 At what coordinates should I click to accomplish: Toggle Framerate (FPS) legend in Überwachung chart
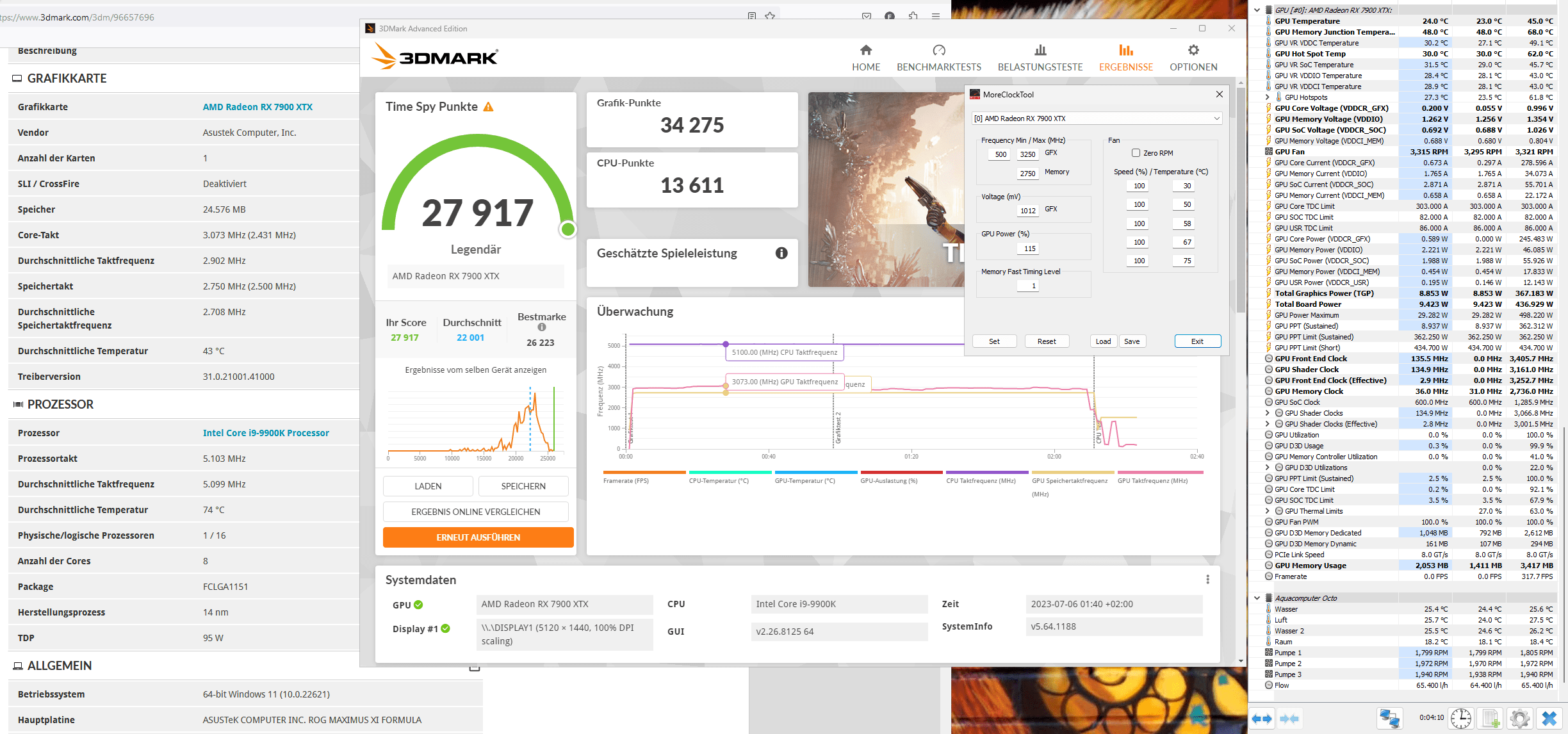644,477
